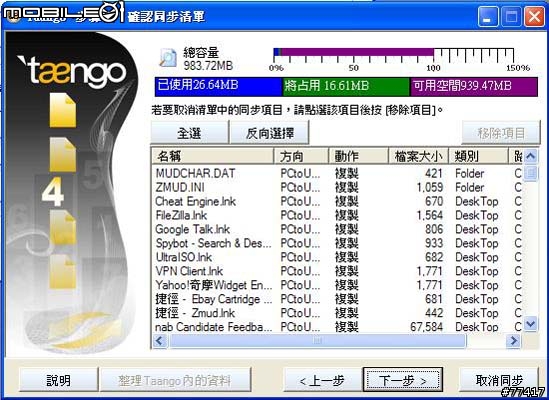Select the ZMUD.INI row
The width and height of the screenshot is (549, 400).
338,187
